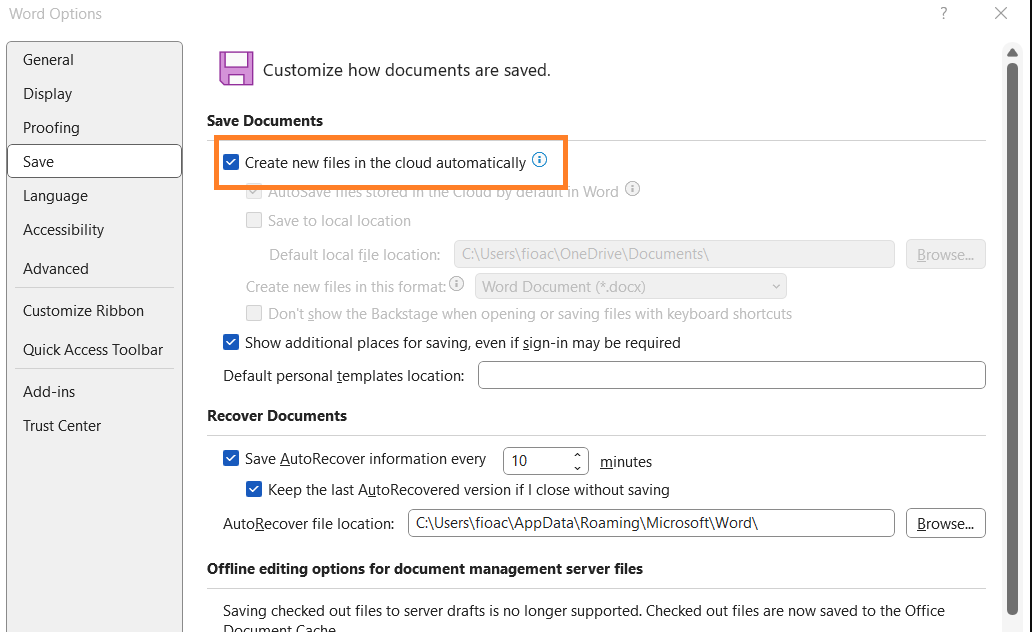Click the info icon next to AutoSave option
This screenshot has height=632, width=1032.
[632, 189]
